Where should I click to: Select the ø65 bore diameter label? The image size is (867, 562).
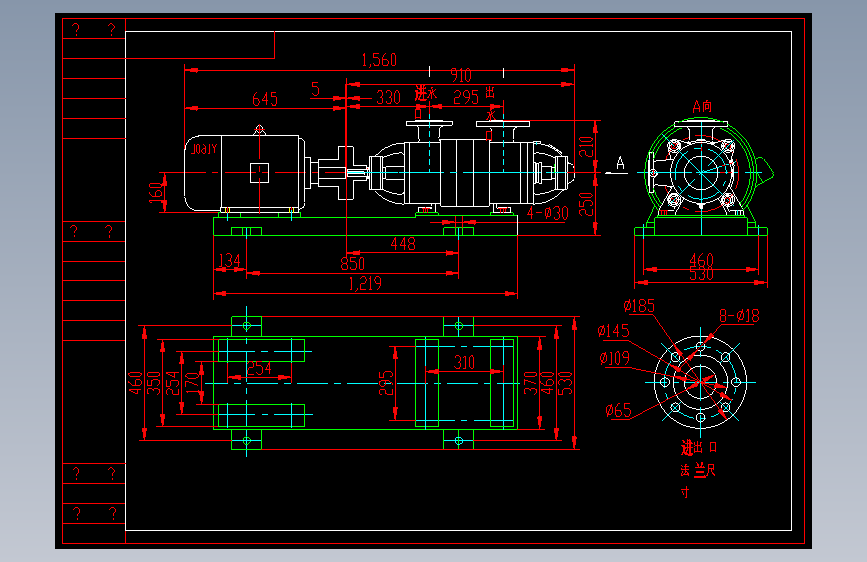618,410
